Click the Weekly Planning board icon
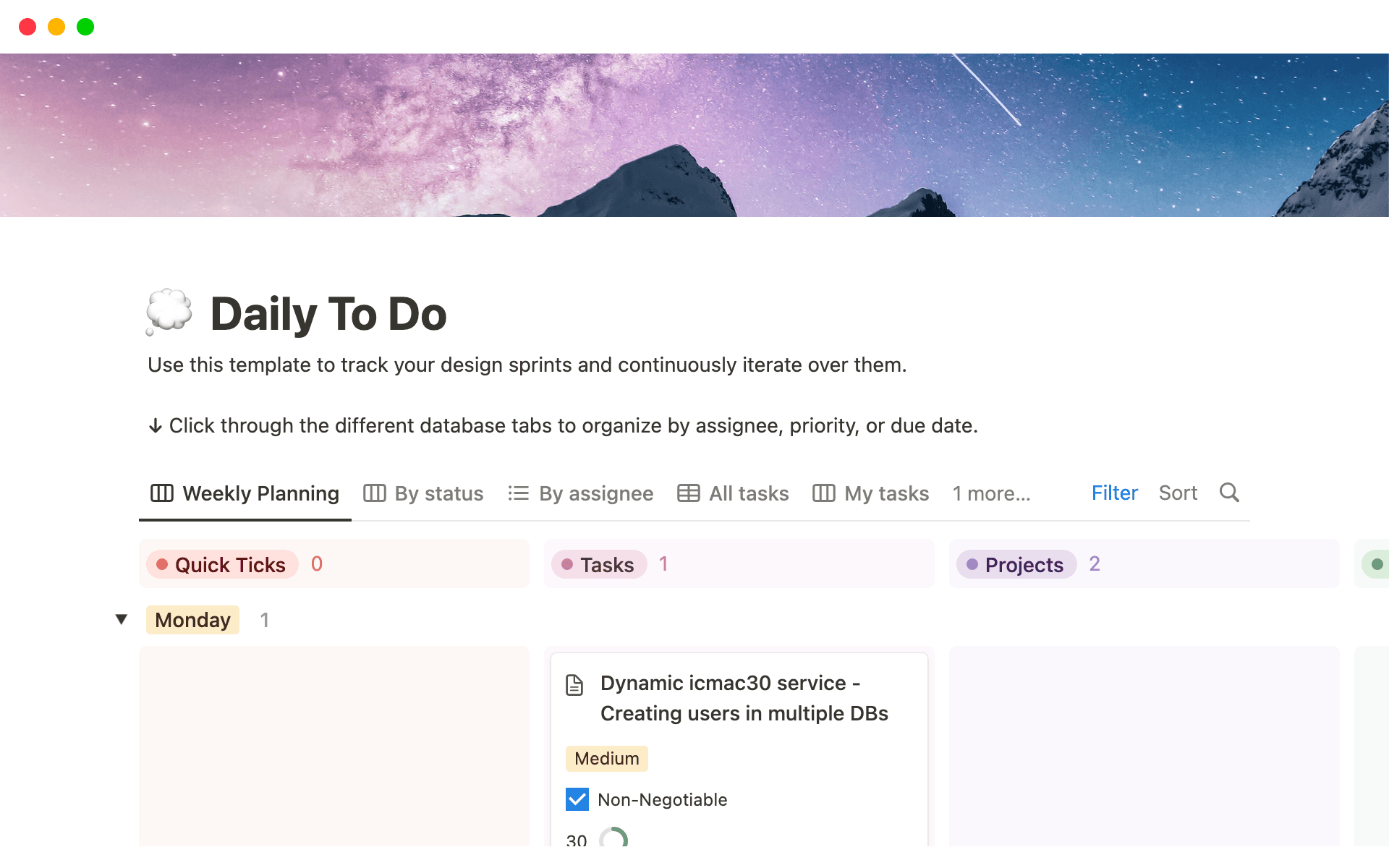 coord(161,493)
